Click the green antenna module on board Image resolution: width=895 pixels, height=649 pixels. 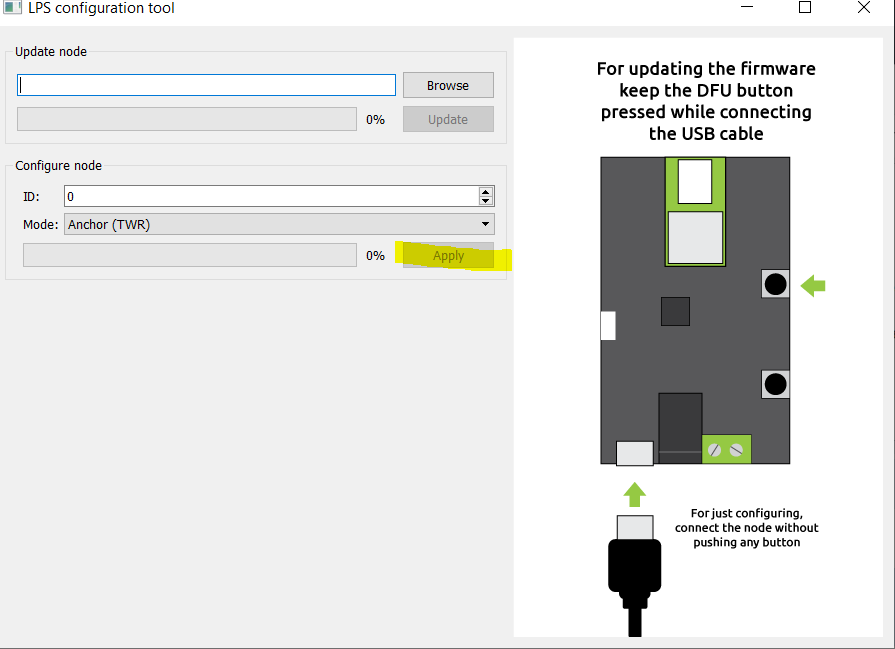(695, 212)
